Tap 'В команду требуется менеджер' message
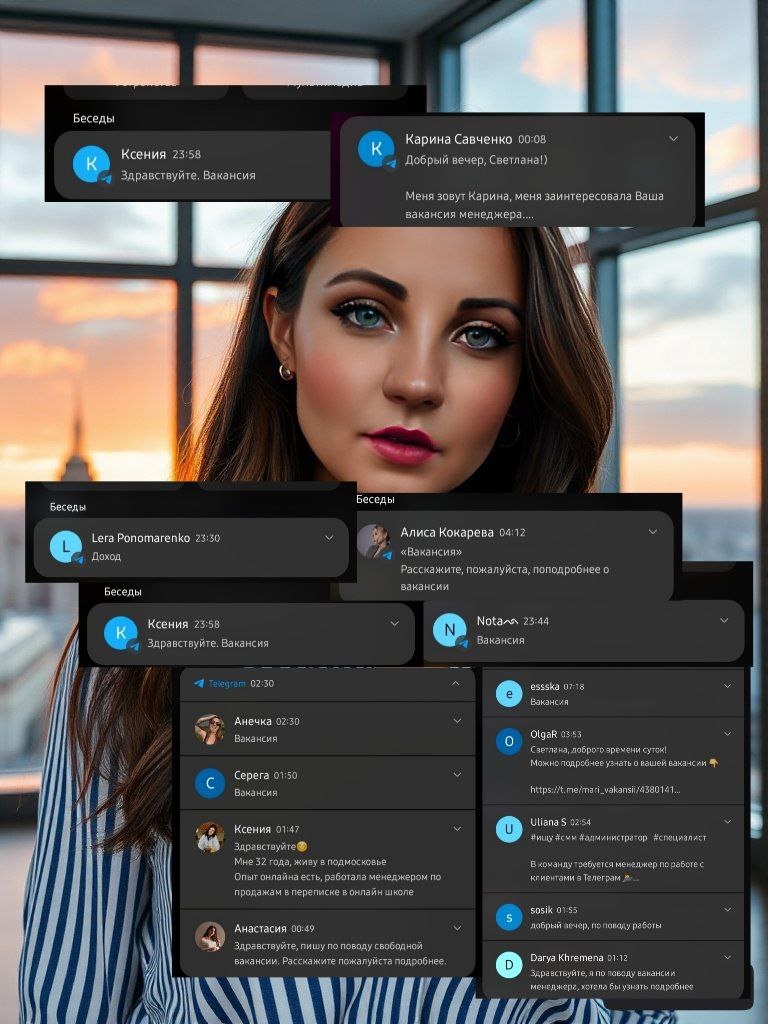Screen dimensions: 768x1024 pos(617,871)
